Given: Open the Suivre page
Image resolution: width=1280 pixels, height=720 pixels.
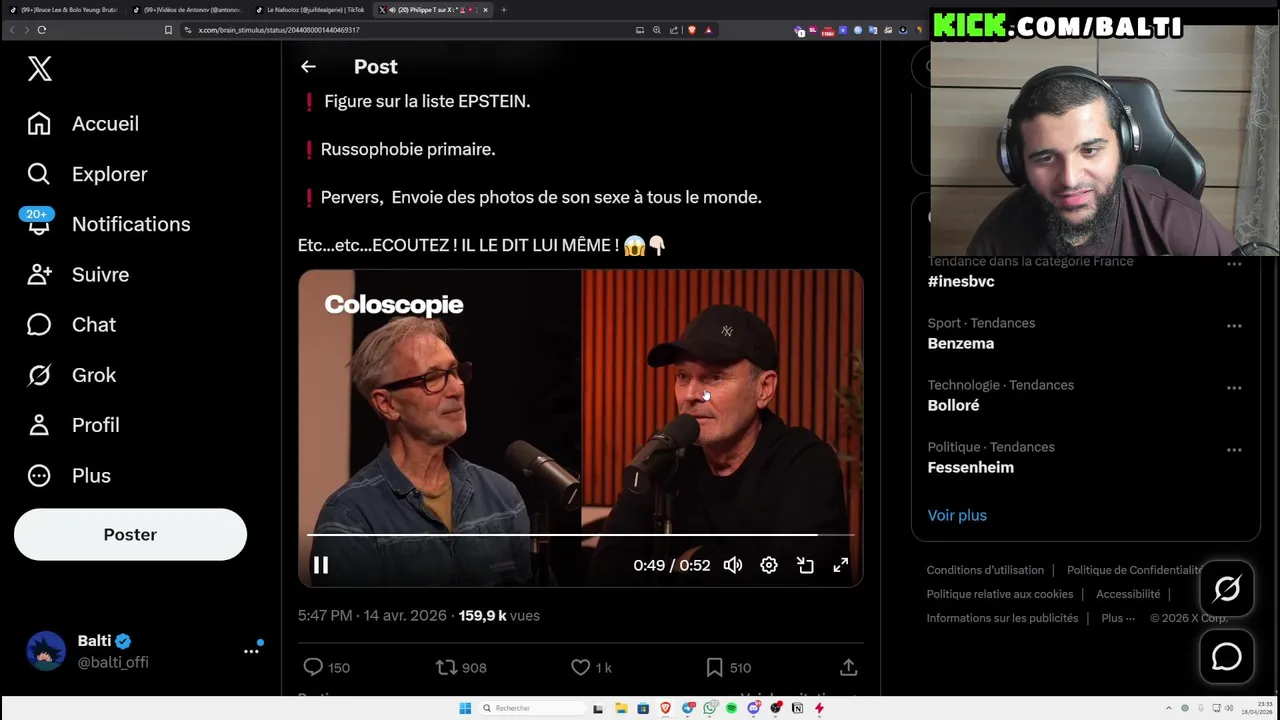Looking at the screenshot, I should tap(78, 274).
